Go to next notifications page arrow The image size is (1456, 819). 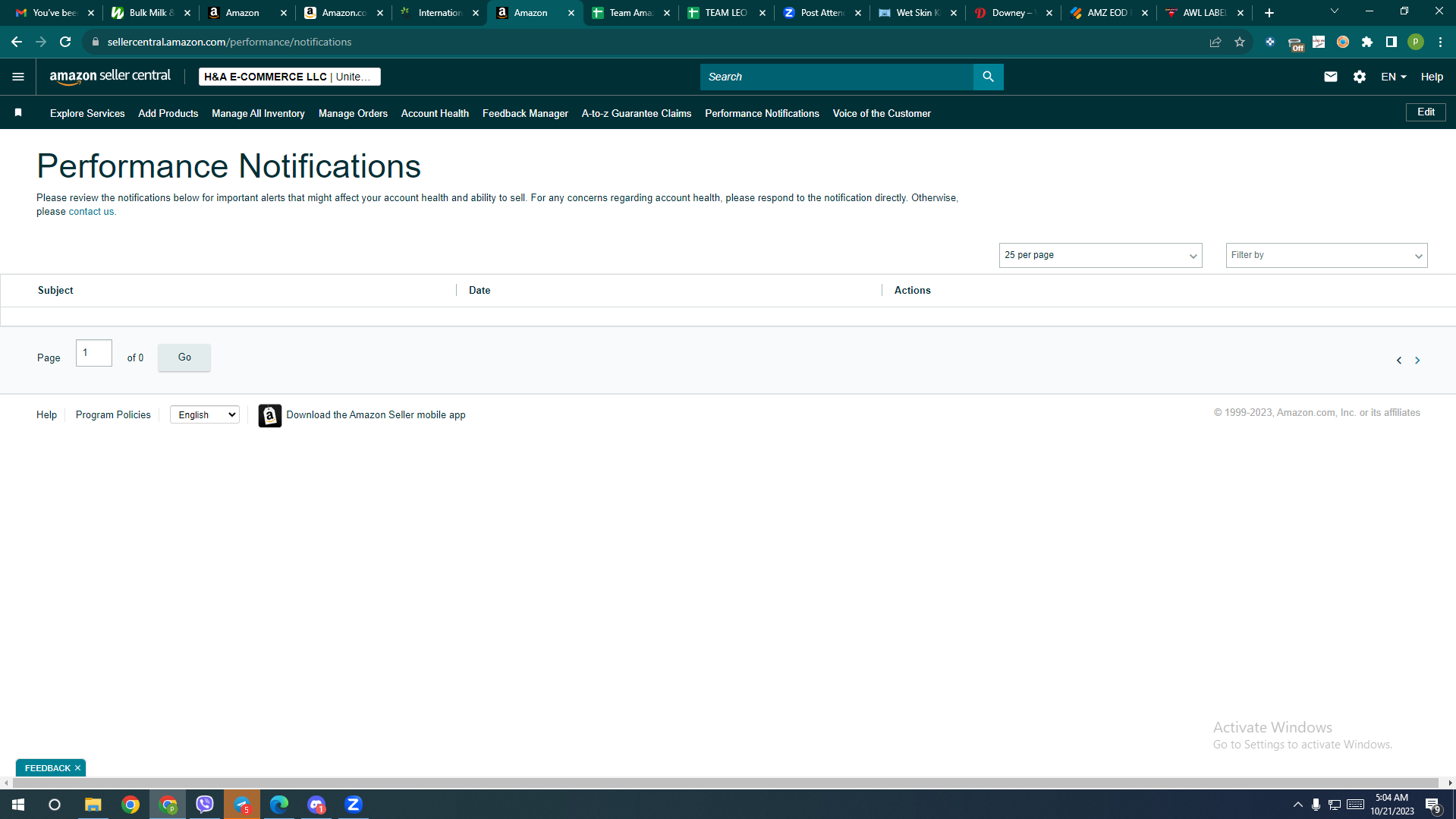(1417, 361)
